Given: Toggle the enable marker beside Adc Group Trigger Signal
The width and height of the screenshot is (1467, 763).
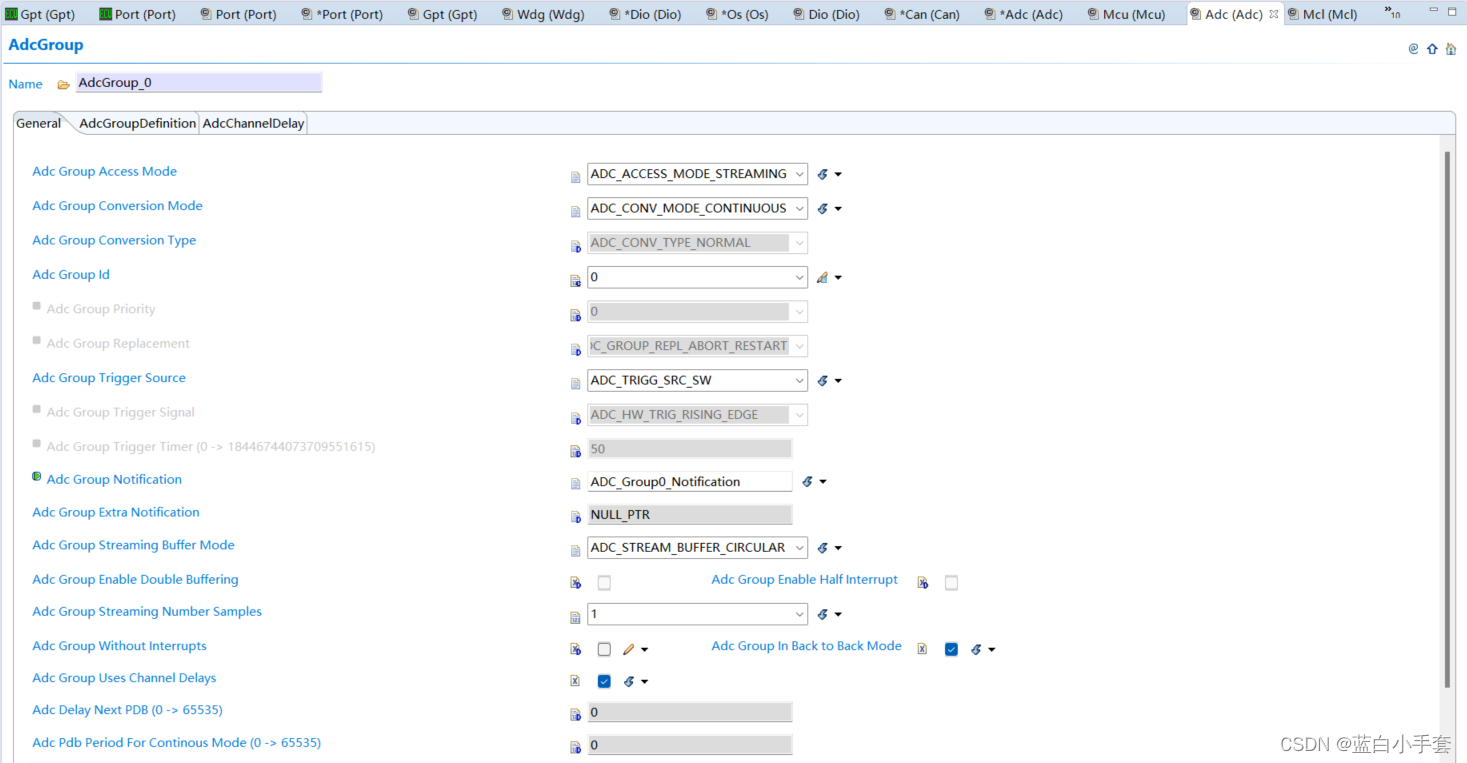Looking at the screenshot, I should coord(37,409).
